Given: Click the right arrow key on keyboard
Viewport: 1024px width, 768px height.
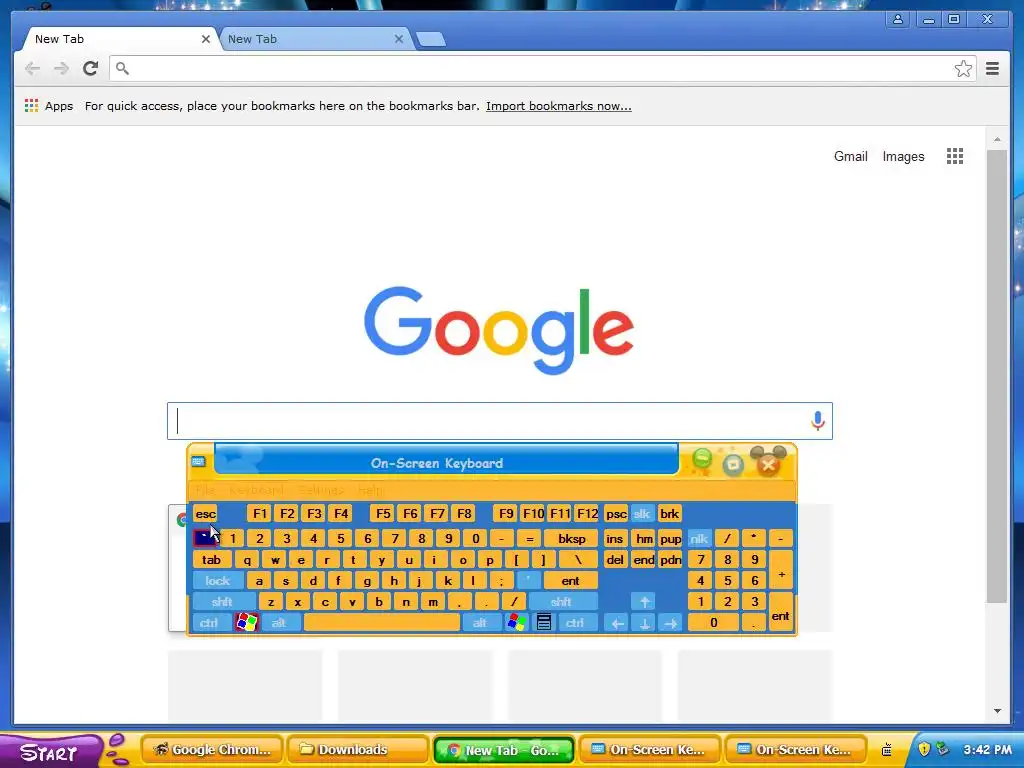Looking at the screenshot, I should click(x=671, y=623).
